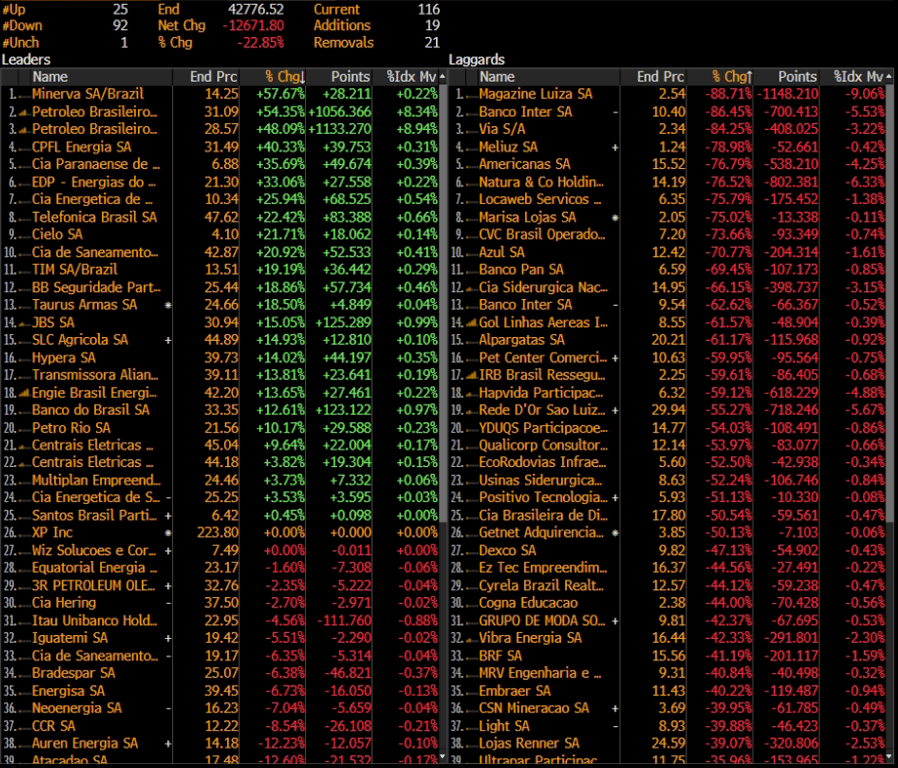Viewport: 898px width, 768px height.
Task: Click the Current label in the summary
Action: tap(337, 9)
